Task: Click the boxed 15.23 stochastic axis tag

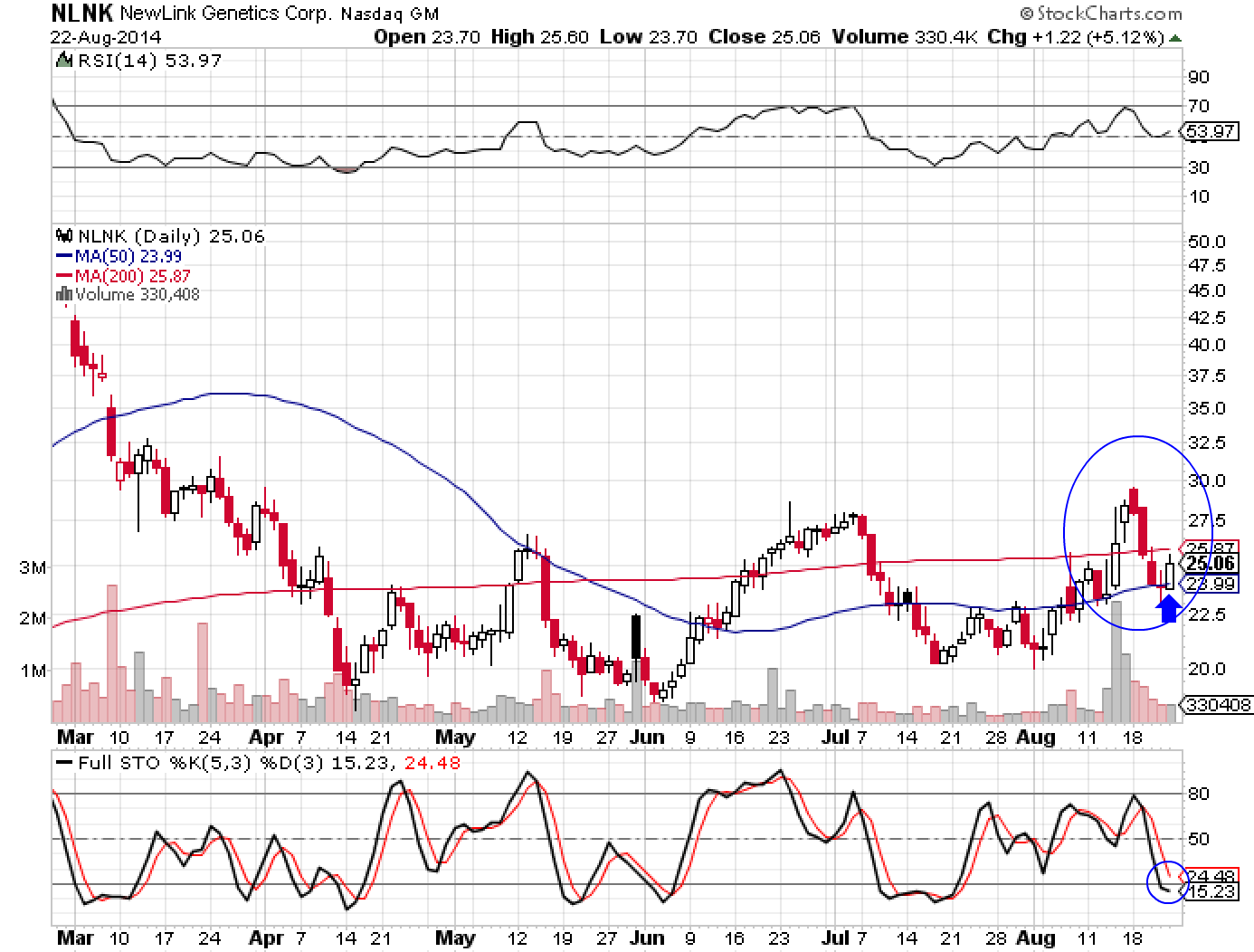Action: click(x=1211, y=891)
